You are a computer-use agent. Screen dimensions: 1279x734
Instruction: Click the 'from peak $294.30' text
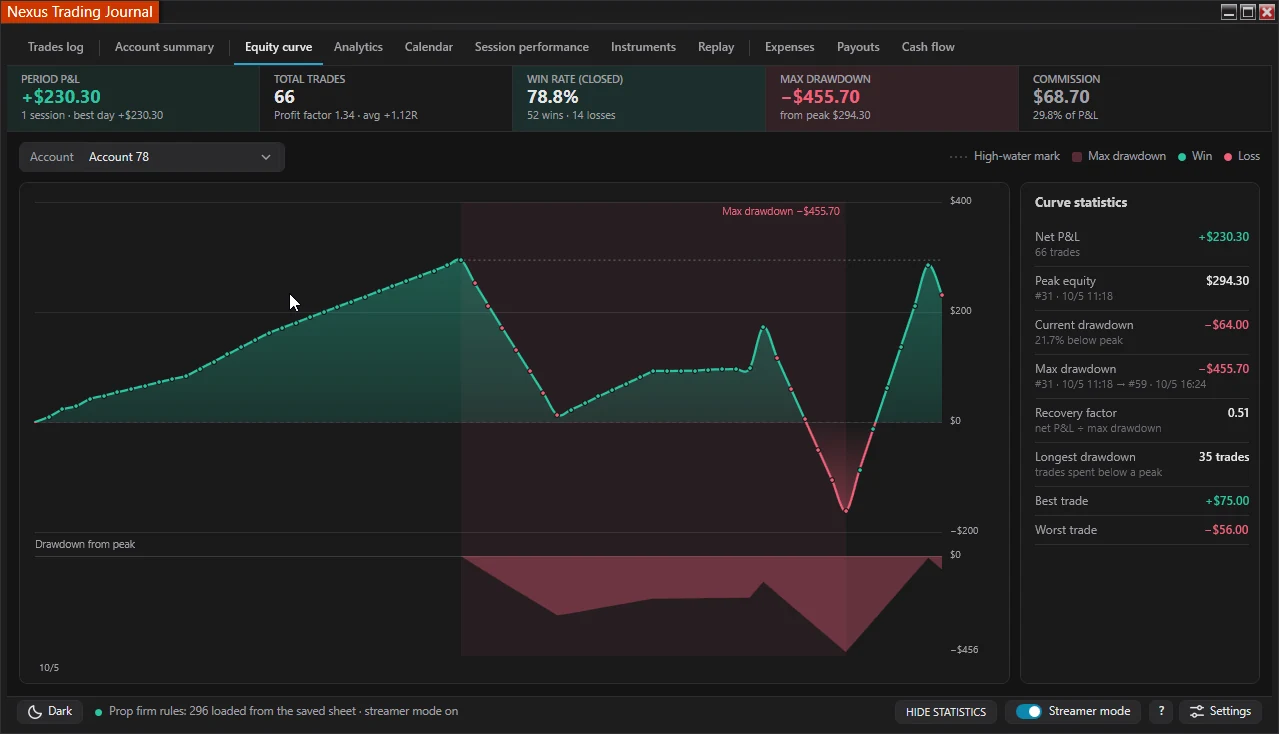click(825, 116)
